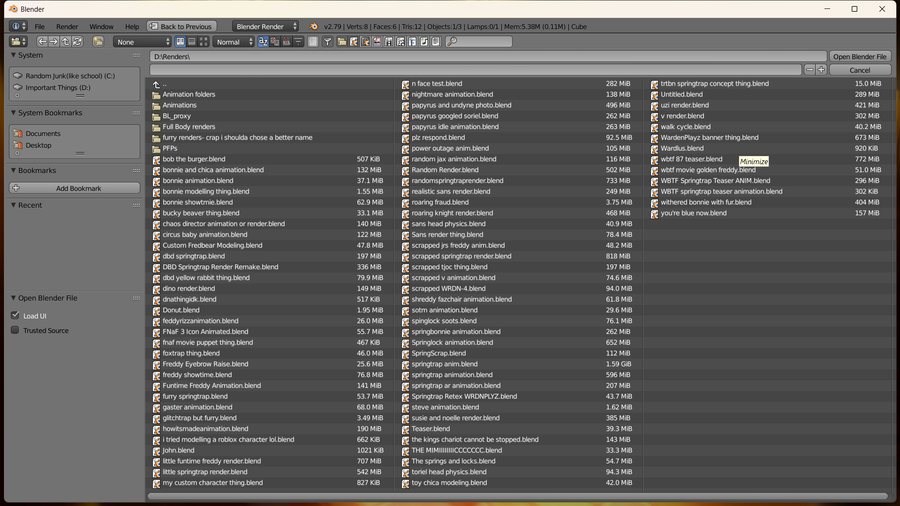Toggle the movie files filter

click(389, 42)
